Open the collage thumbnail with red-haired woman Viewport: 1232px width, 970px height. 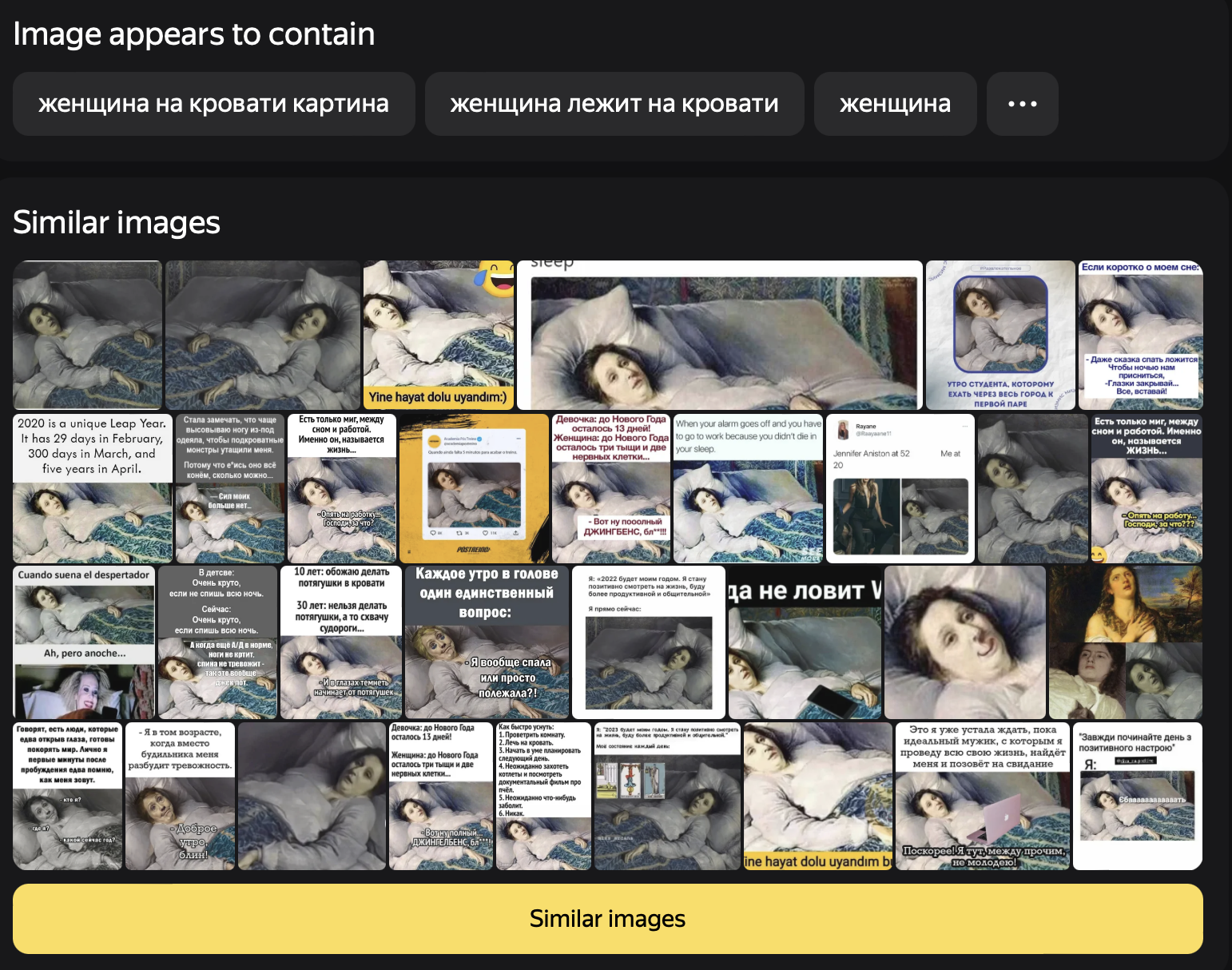point(1126,642)
